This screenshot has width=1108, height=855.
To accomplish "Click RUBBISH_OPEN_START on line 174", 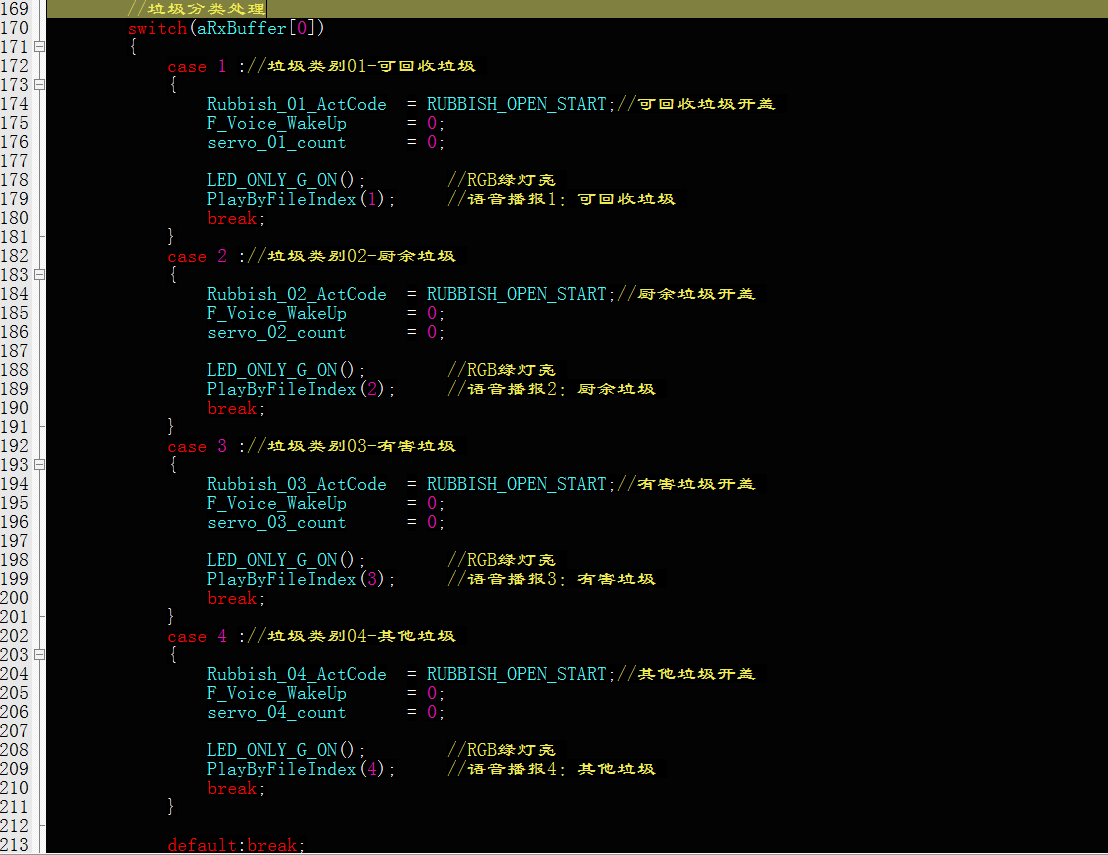I will pyautogui.click(x=517, y=105).
